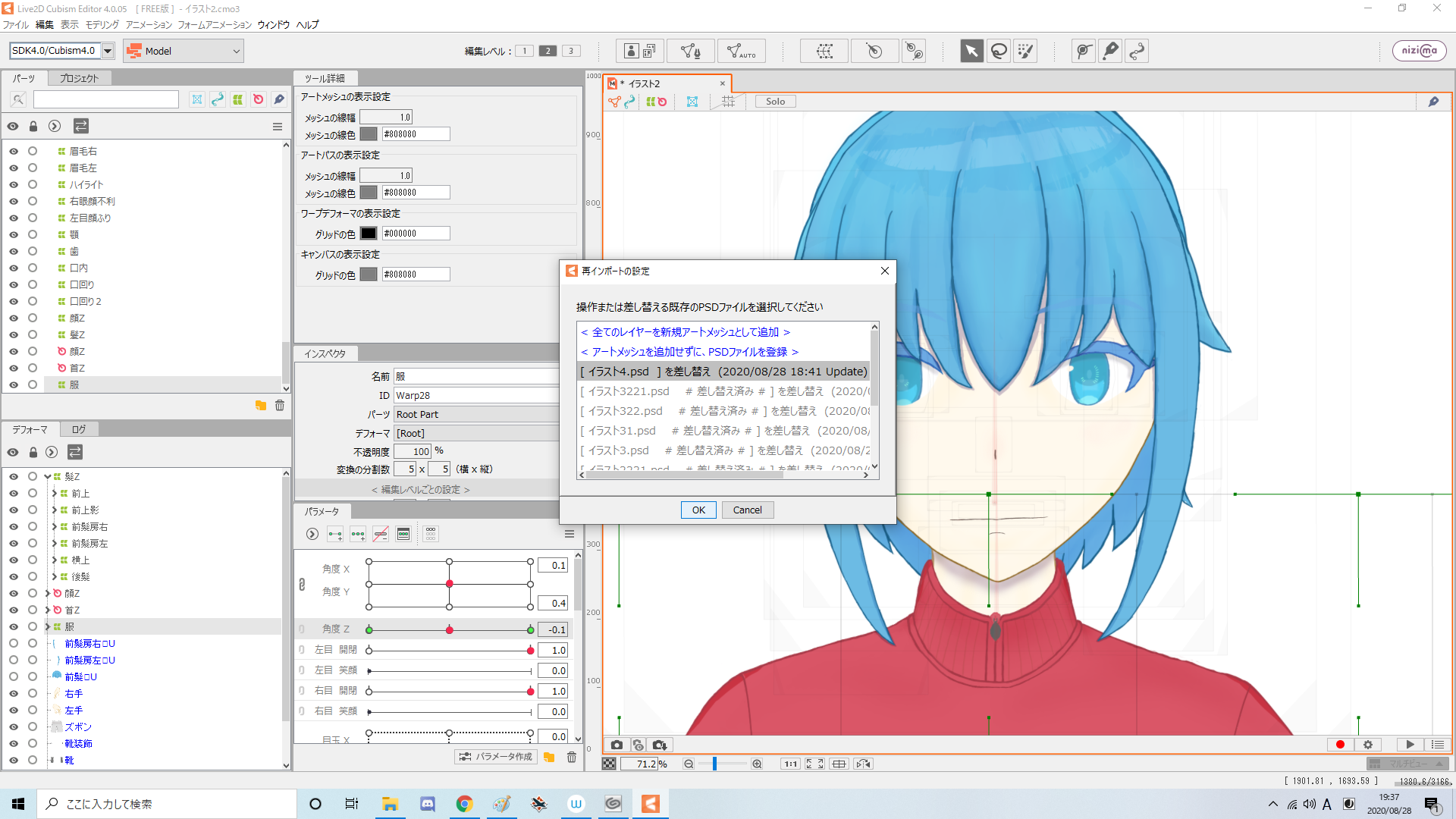Select the arrow selection tool
The image size is (1456, 819).
click(971, 51)
